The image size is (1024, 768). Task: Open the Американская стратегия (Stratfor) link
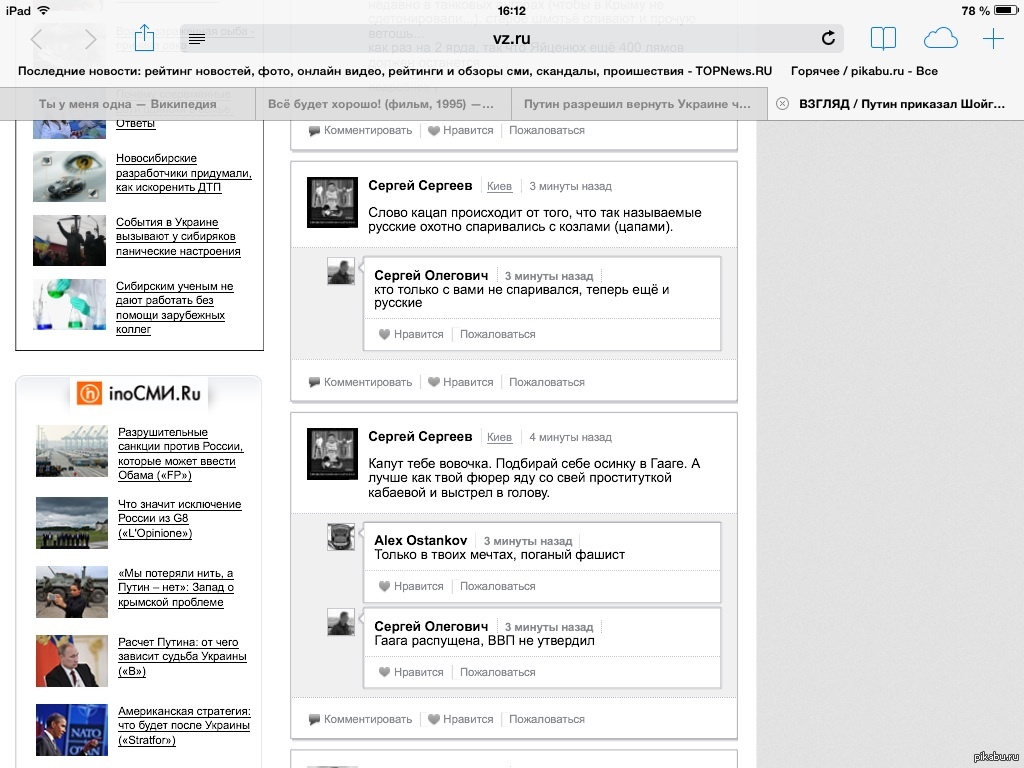(x=184, y=726)
